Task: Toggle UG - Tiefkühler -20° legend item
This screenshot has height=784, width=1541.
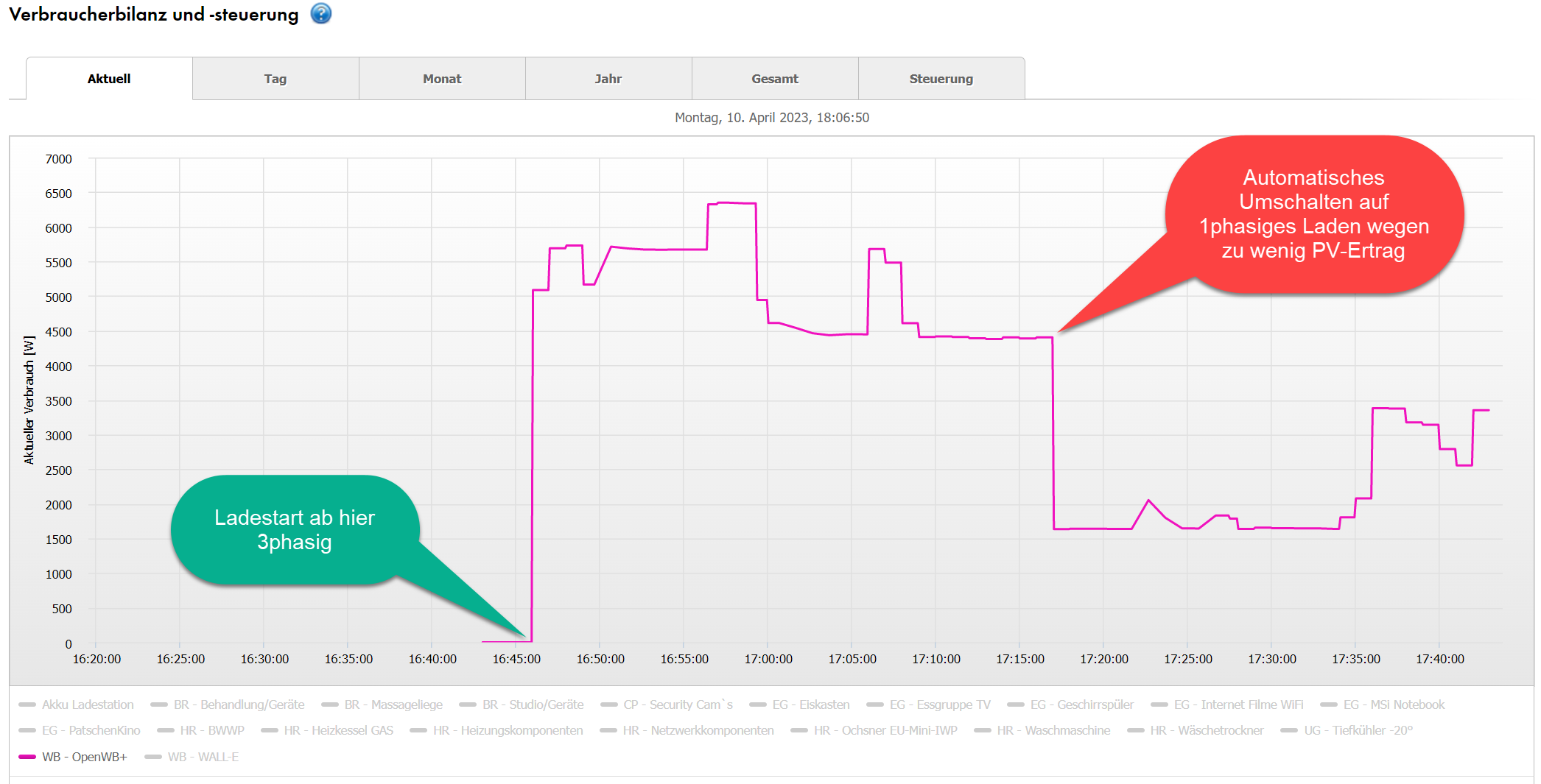Action: click(1358, 730)
